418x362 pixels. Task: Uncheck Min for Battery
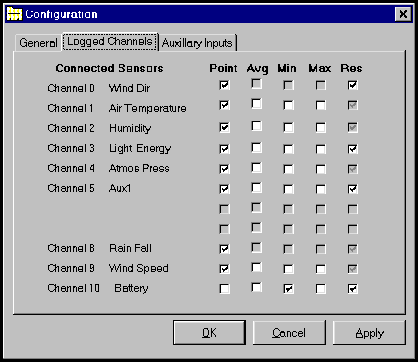289,289
